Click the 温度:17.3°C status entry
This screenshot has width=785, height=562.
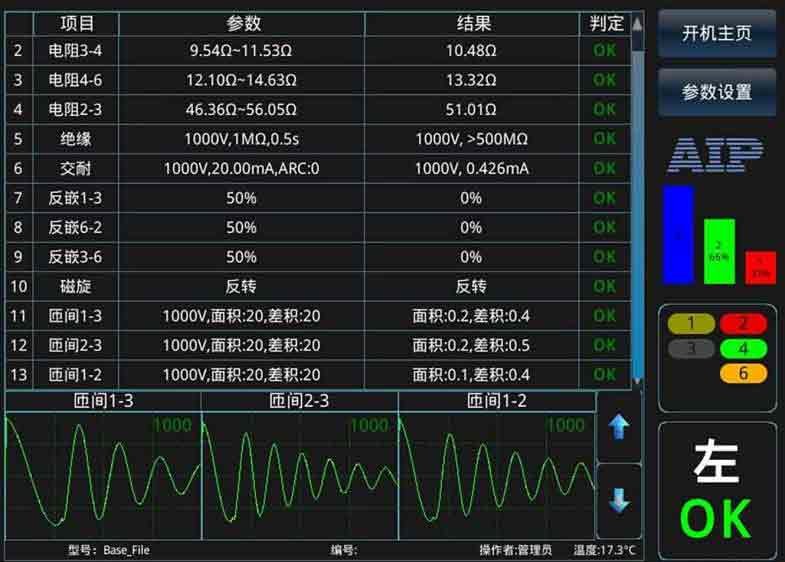pos(605,550)
